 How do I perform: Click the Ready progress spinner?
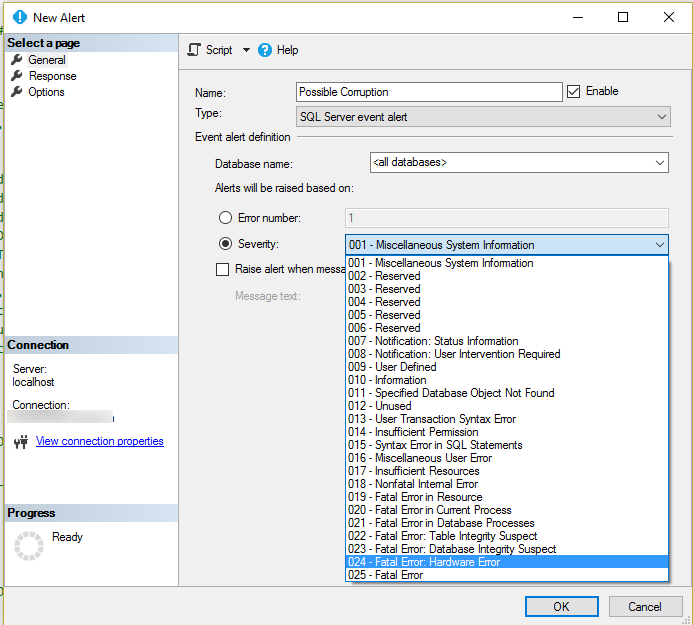click(x=29, y=546)
